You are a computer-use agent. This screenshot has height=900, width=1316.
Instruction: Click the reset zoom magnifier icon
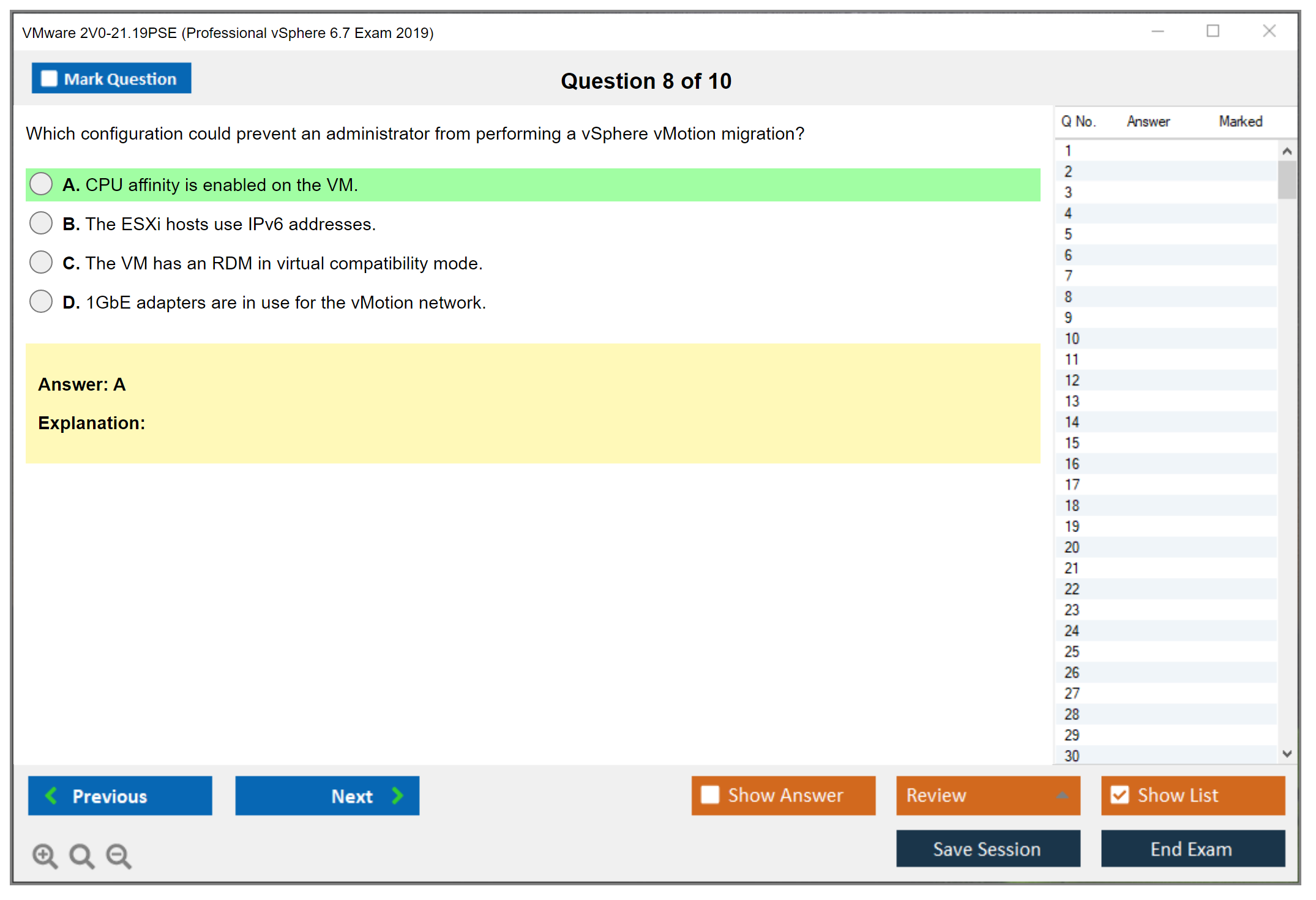81,855
